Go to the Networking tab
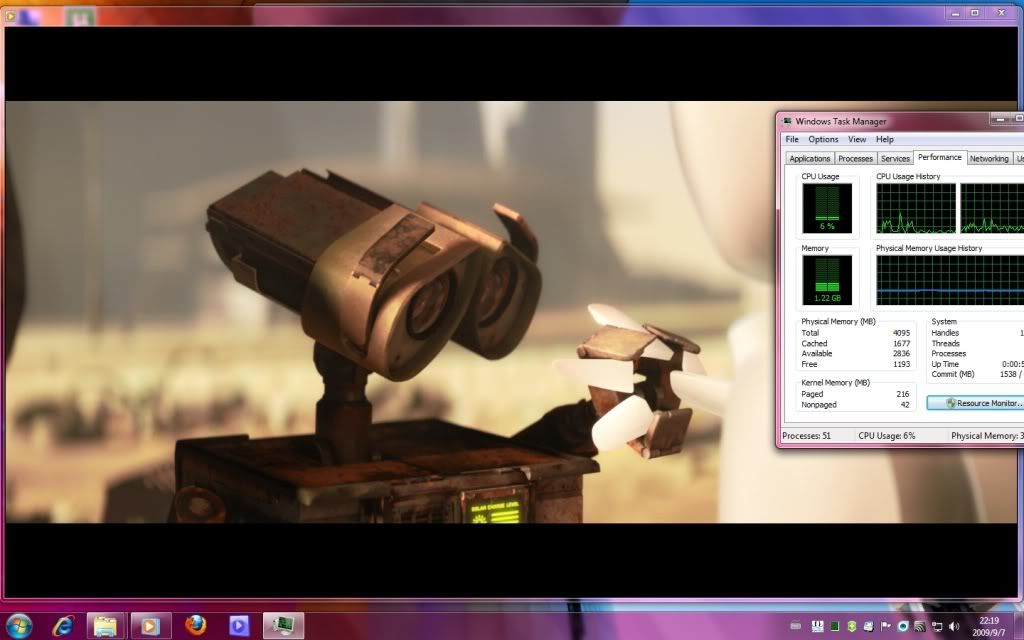This screenshot has width=1024, height=640. 988,159
